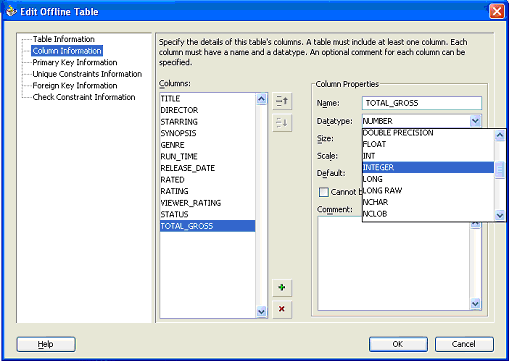509x361 pixels.
Task: Open Foreign Key Information page
Action: tap(75, 86)
